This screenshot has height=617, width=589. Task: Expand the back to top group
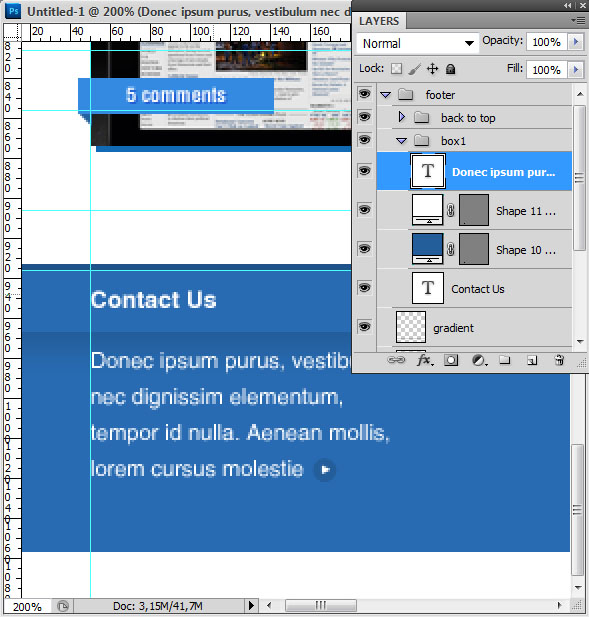pos(402,117)
